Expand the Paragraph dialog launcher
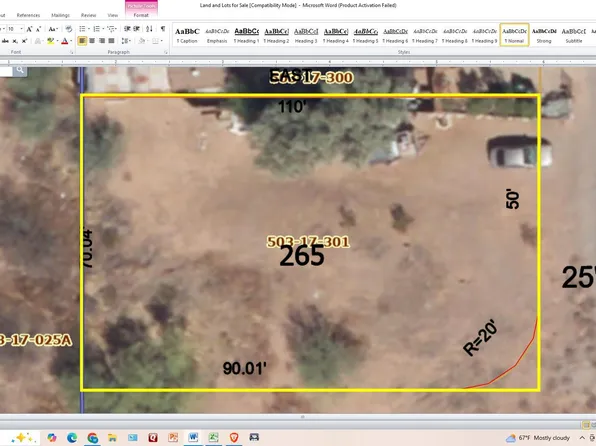 point(166,52)
